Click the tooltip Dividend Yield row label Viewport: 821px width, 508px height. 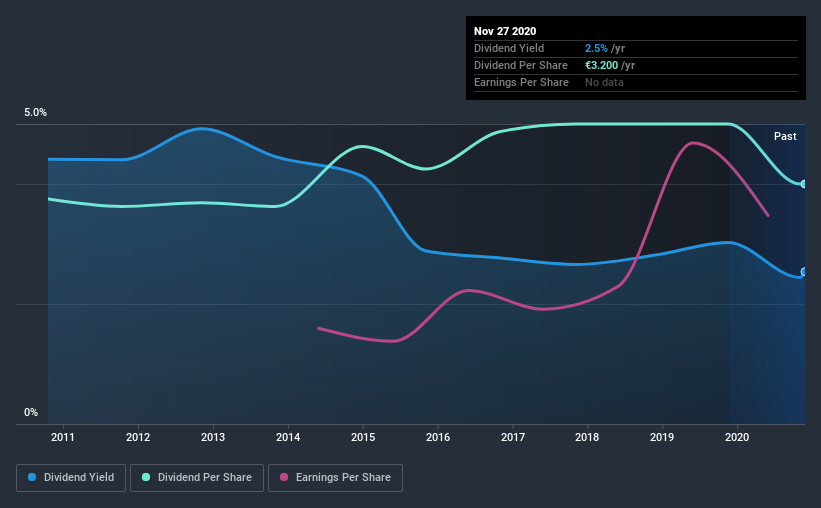[x=509, y=48]
